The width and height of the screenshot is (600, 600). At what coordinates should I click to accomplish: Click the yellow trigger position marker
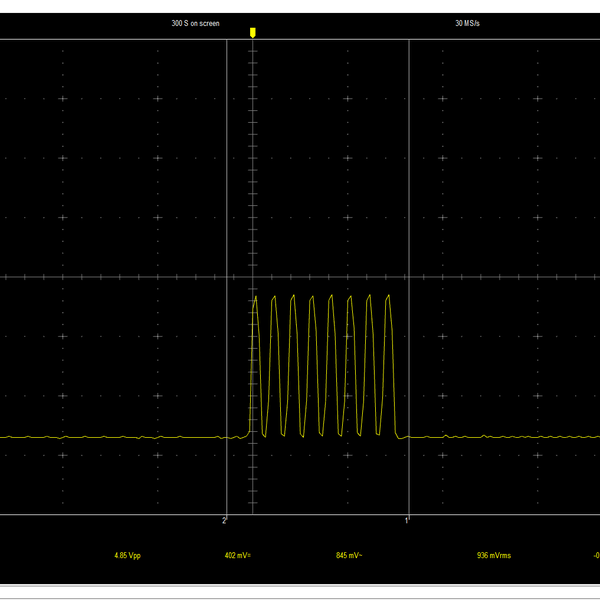pyautogui.click(x=253, y=33)
